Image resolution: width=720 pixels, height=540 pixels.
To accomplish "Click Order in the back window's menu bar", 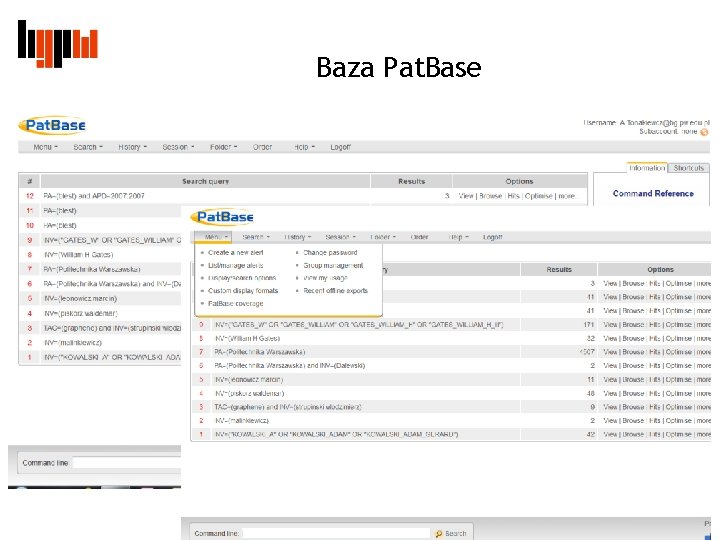I will (262, 147).
